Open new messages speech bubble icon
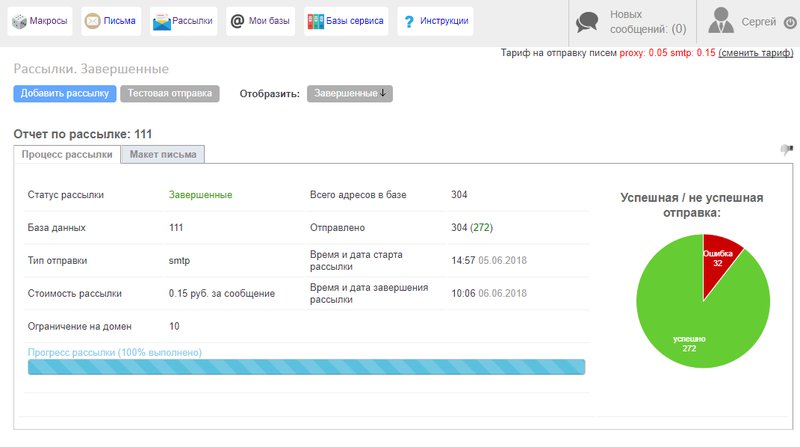The height and width of the screenshot is (447, 800). (x=588, y=22)
